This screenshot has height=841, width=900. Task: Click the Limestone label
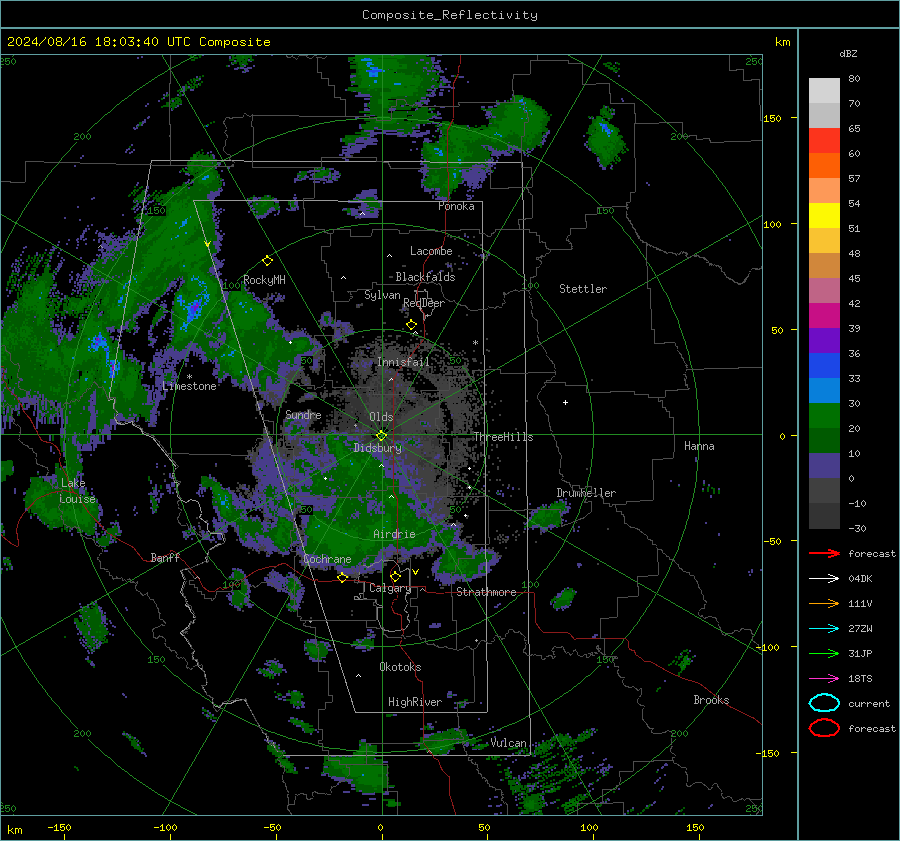pos(189,386)
